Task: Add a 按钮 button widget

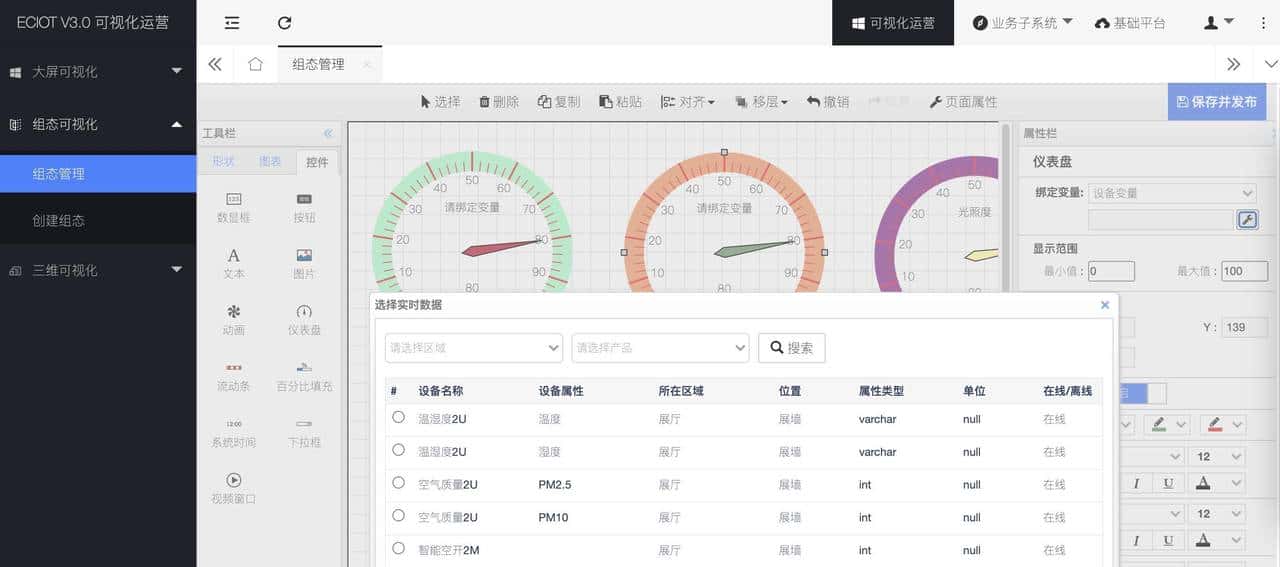Action: coord(304,207)
